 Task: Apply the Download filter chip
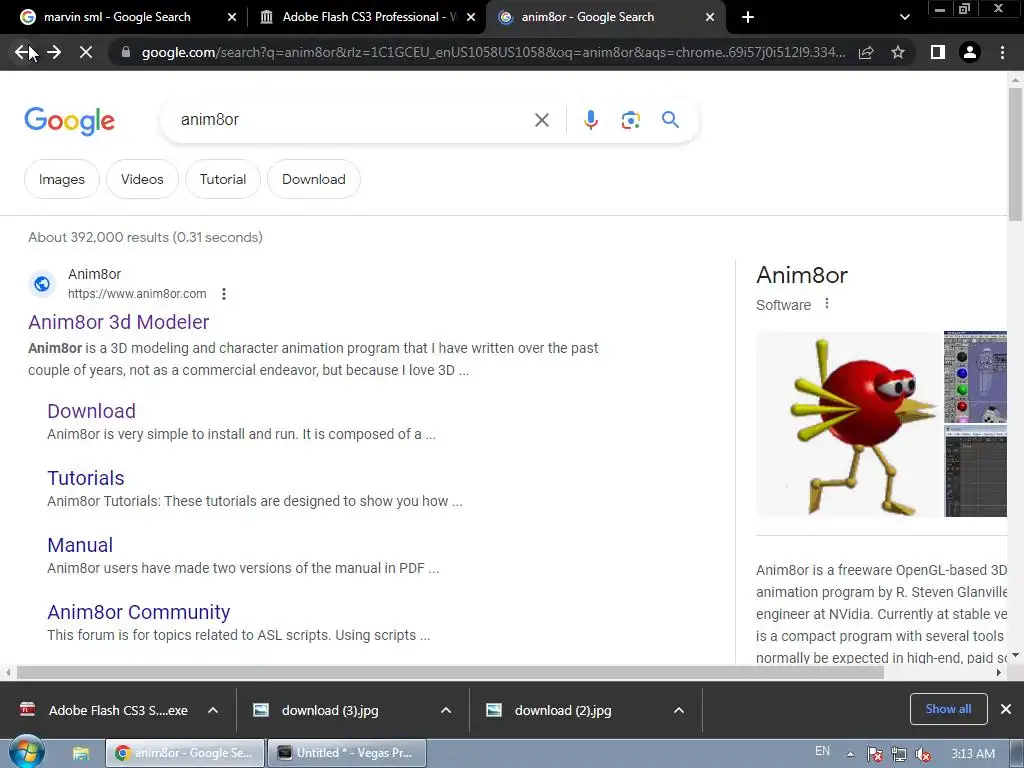click(313, 179)
